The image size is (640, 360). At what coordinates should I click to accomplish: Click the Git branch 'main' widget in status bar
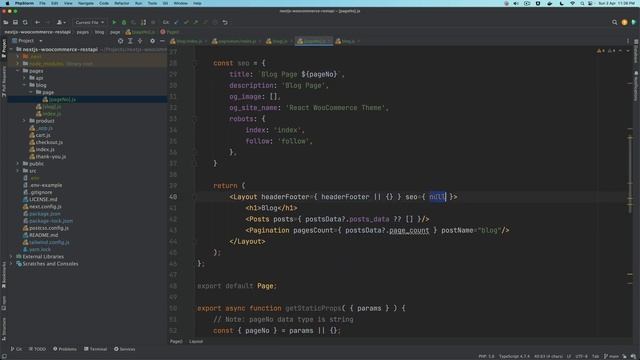pyautogui.click(x=612, y=356)
